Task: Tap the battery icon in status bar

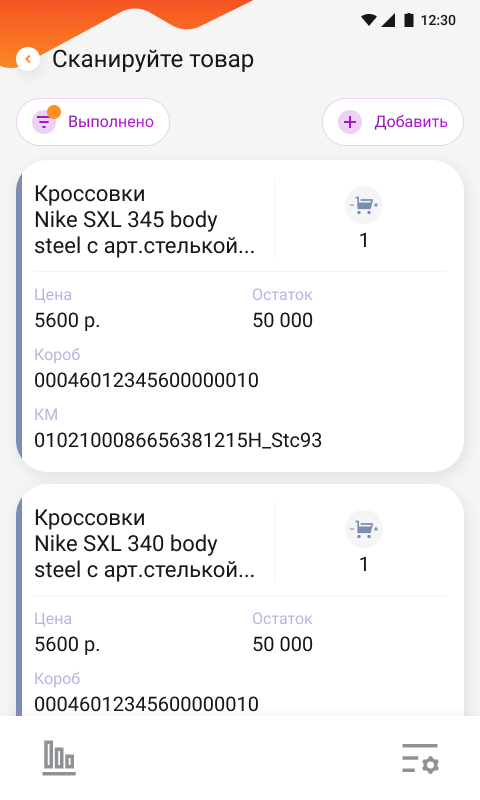Action: [409, 20]
